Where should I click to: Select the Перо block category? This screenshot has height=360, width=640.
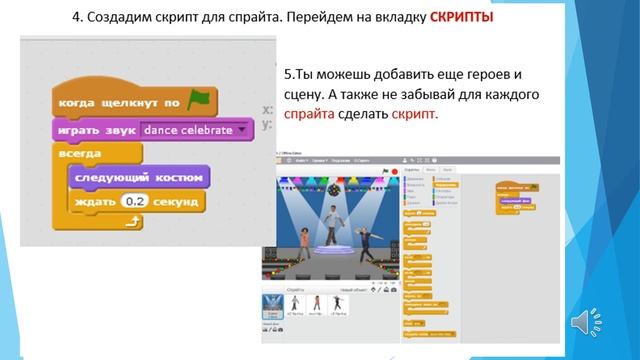[x=410, y=197]
